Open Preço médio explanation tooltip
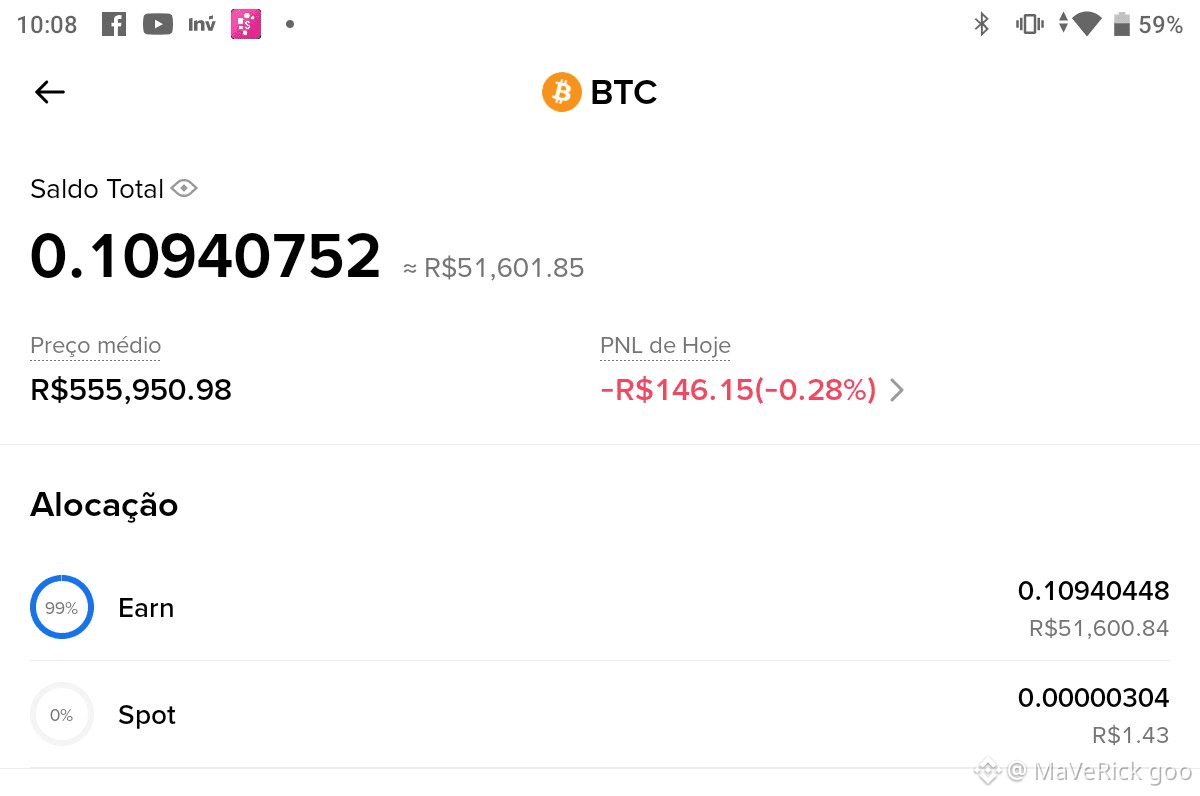 click(95, 345)
